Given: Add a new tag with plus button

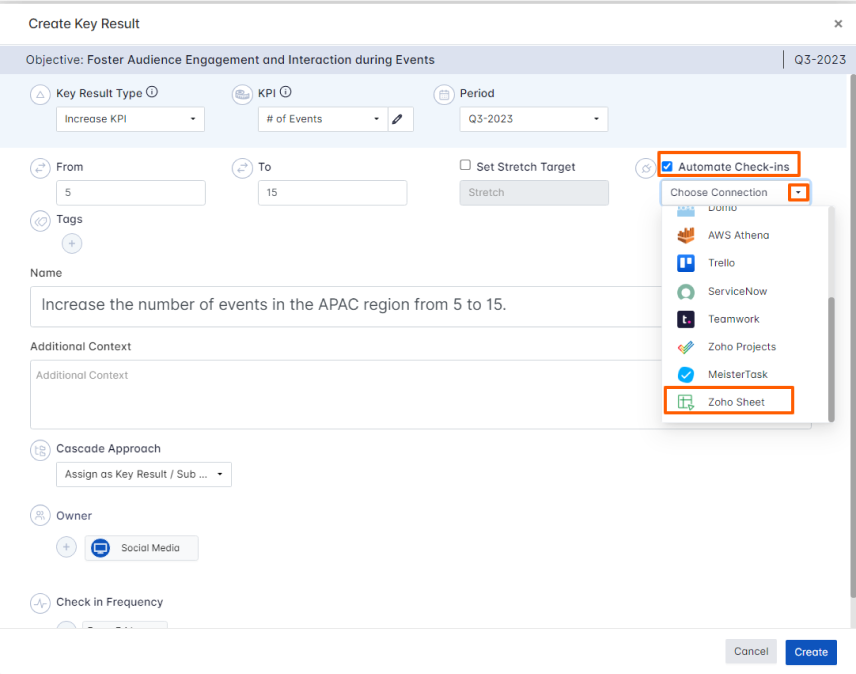Looking at the screenshot, I should coord(72,243).
